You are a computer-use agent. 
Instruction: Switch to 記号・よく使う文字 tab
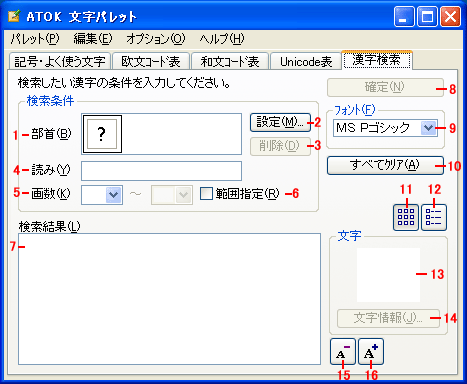60,61
